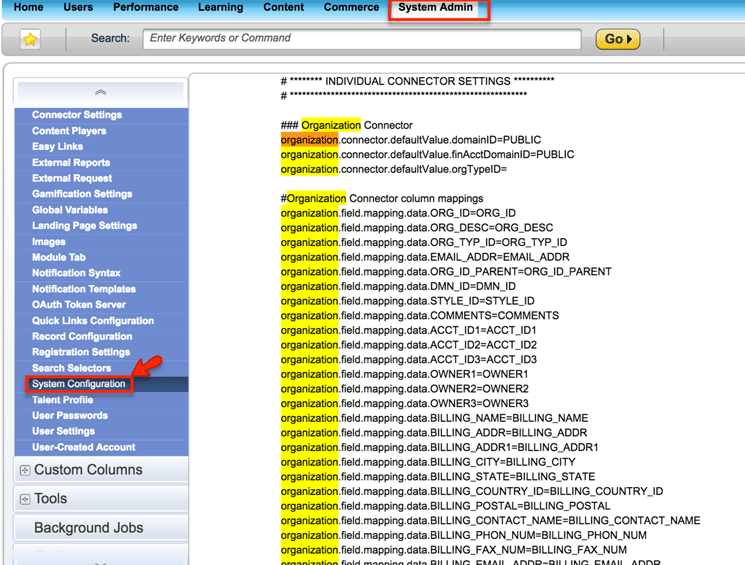Open Connector Settings link
The width and height of the screenshot is (745, 565).
(x=77, y=115)
